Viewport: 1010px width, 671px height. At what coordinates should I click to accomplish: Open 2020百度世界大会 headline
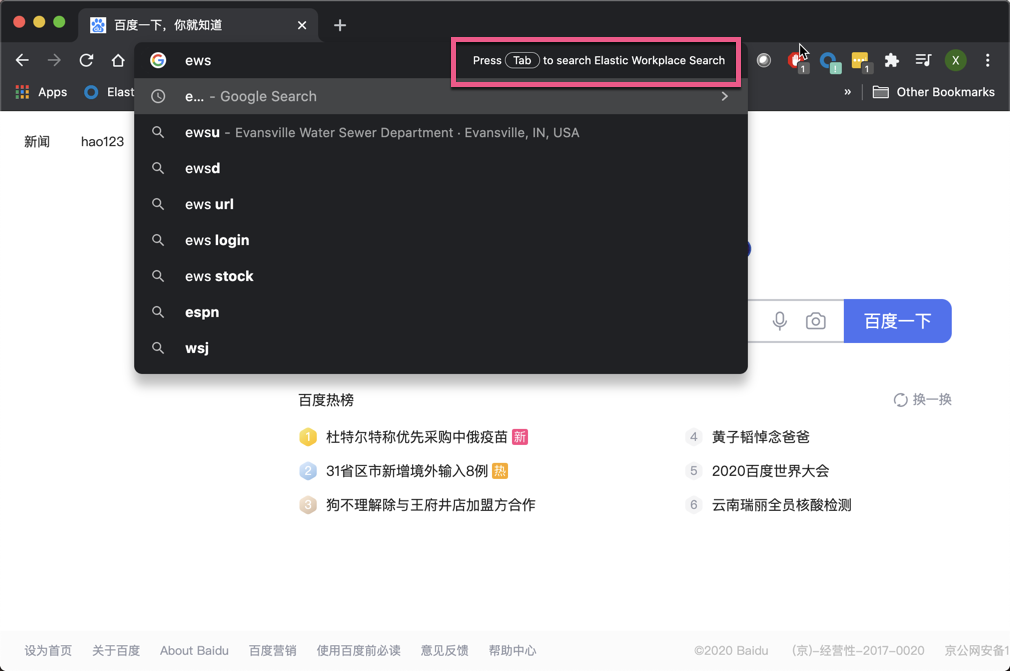tap(770, 471)
